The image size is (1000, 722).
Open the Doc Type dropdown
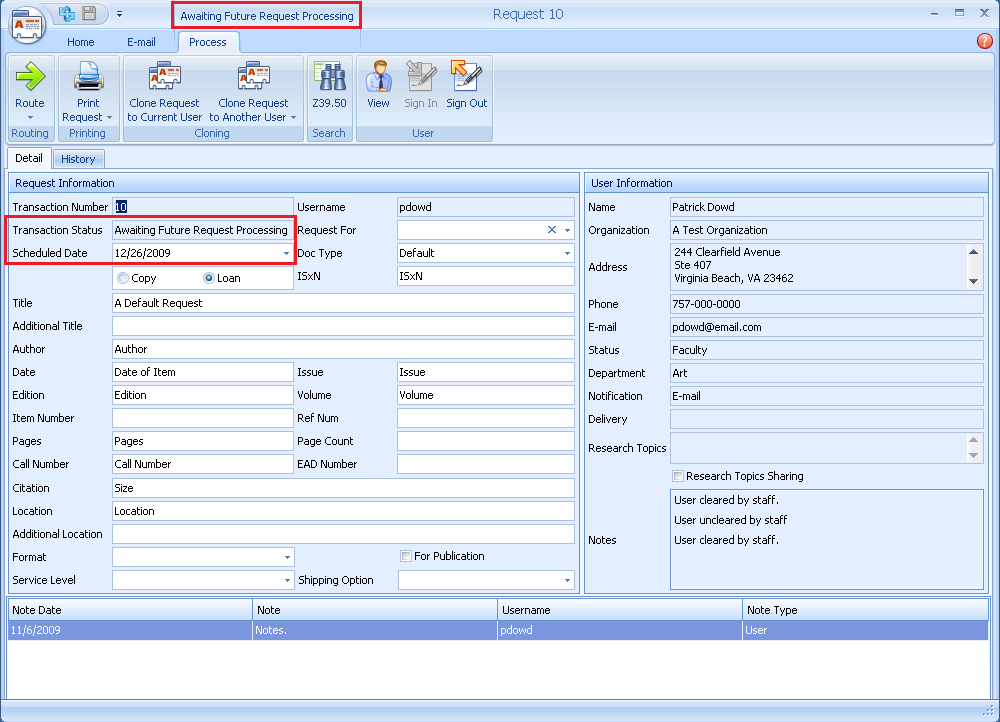(x=566, y=253)
